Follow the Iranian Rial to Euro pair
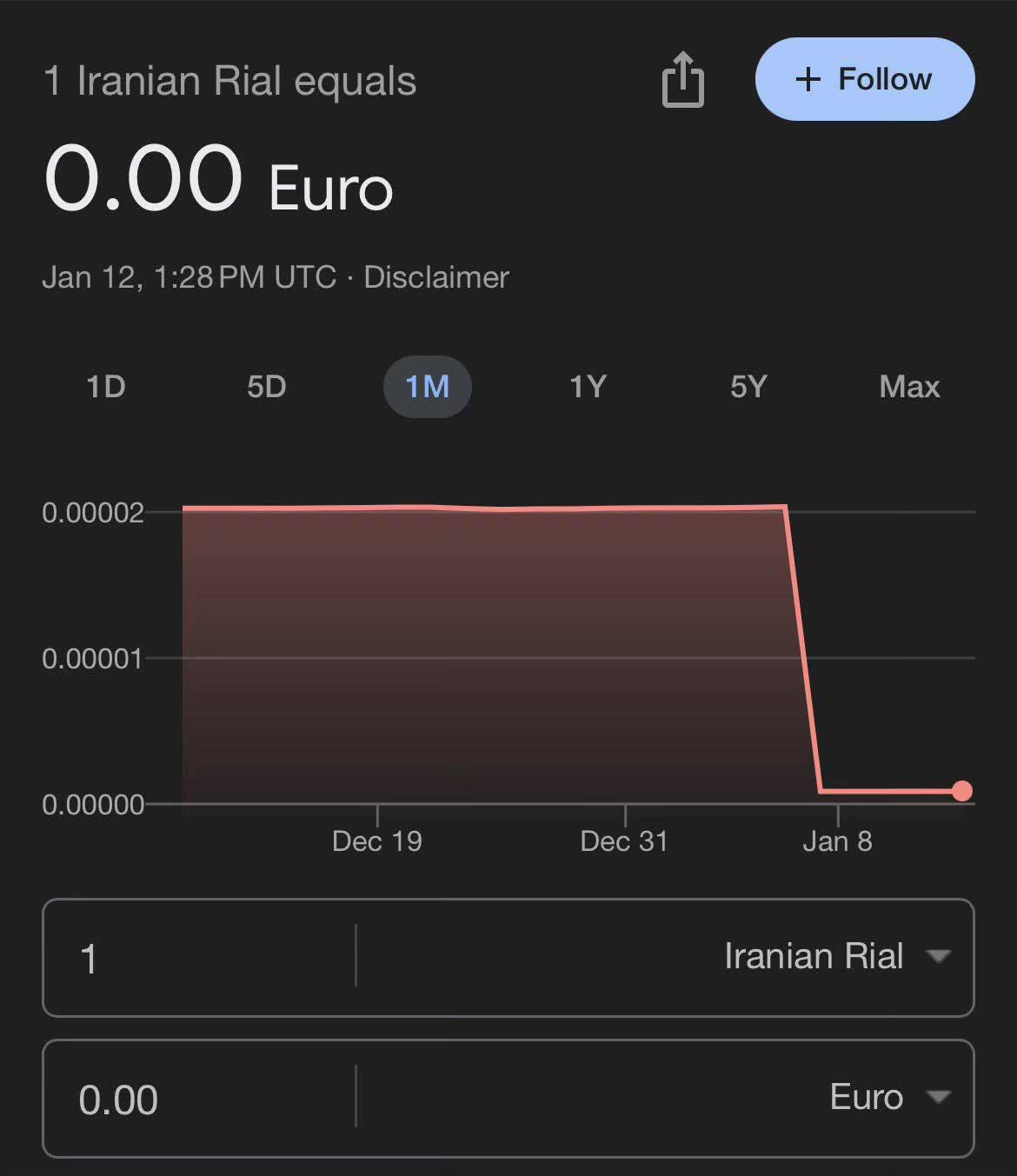The width and height of the screenshot is (1017, 1176). click(864, 79)
